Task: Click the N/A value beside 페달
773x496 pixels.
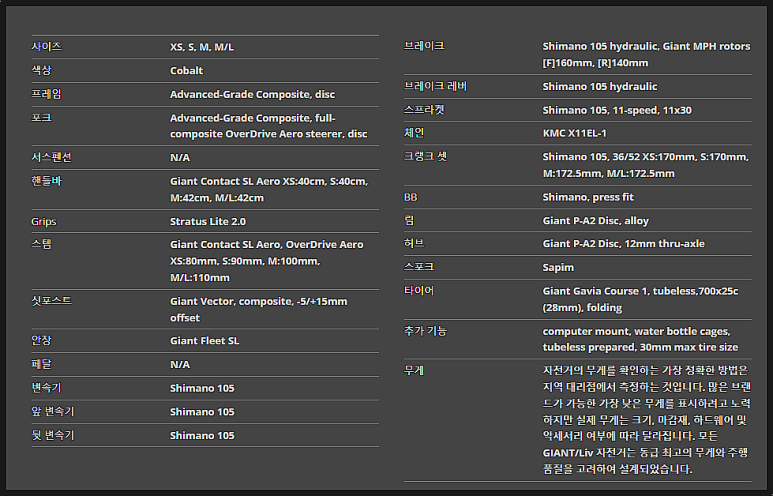Action: pyautogui.click(x=180, y=364)
